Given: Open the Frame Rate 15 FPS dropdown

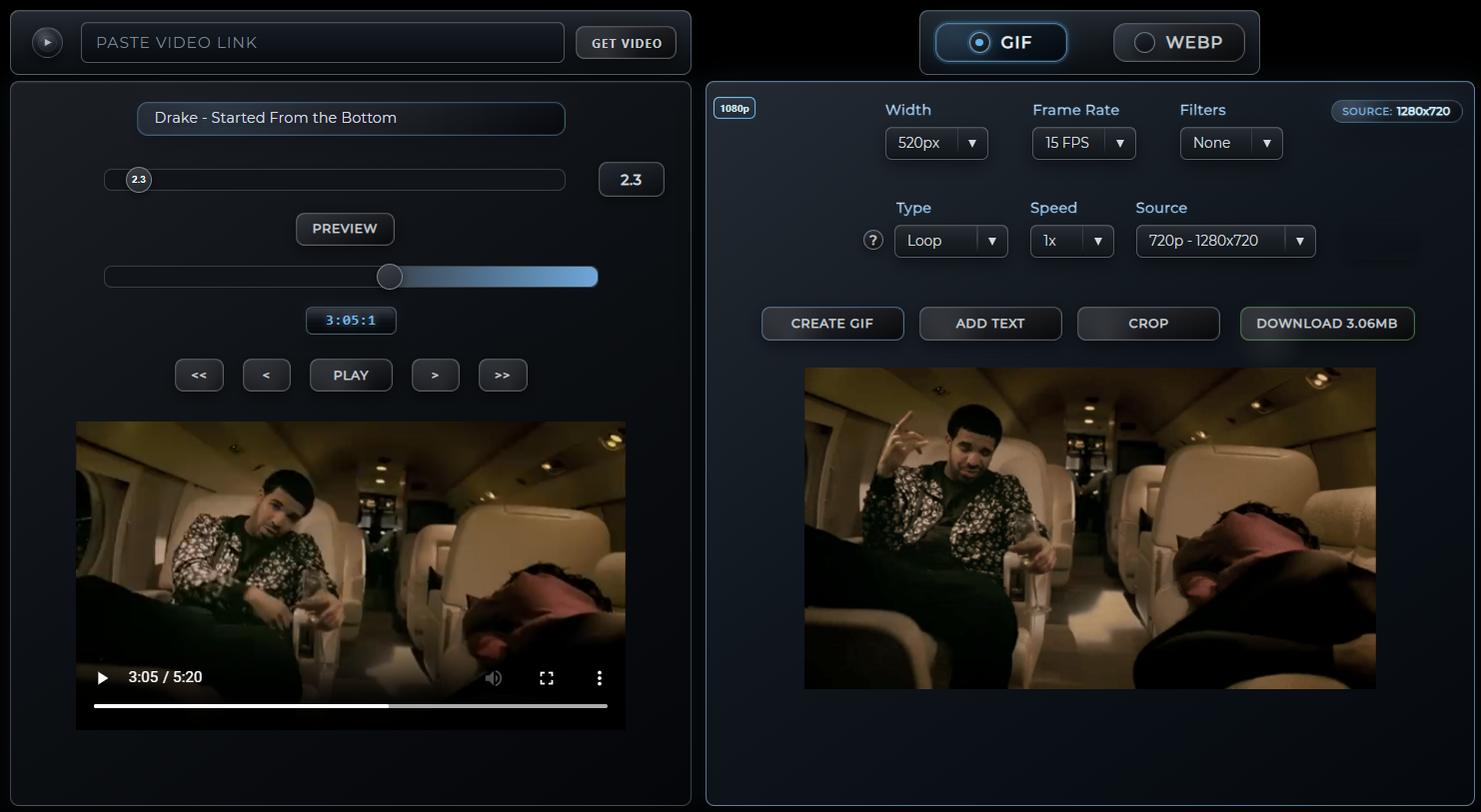Looking at the screenshot, I should coord(1084,143).
